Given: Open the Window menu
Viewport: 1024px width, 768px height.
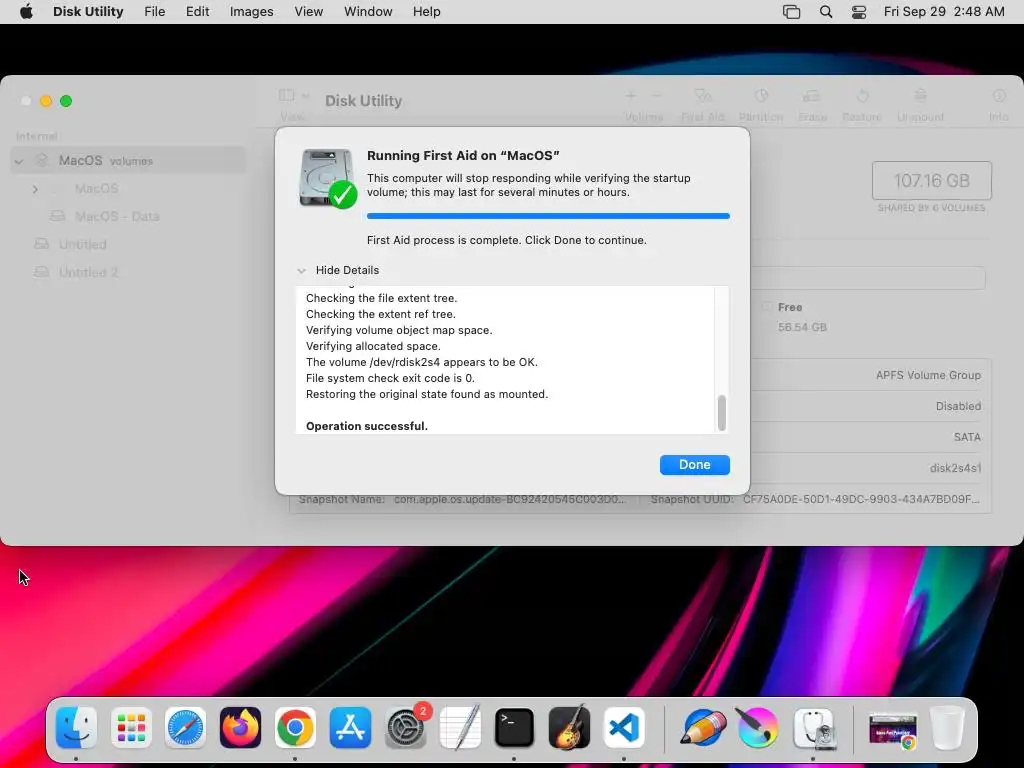Looking at the screenshot, I should click(x=368, y=12).
